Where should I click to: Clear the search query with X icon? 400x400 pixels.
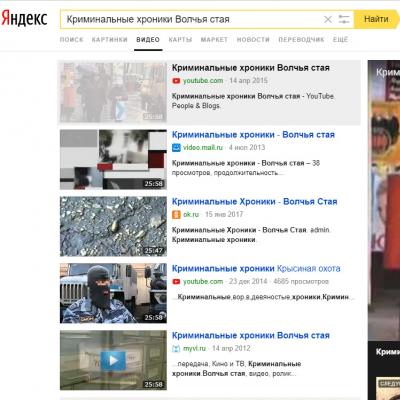pyautogui.click(x=328, y=19)
